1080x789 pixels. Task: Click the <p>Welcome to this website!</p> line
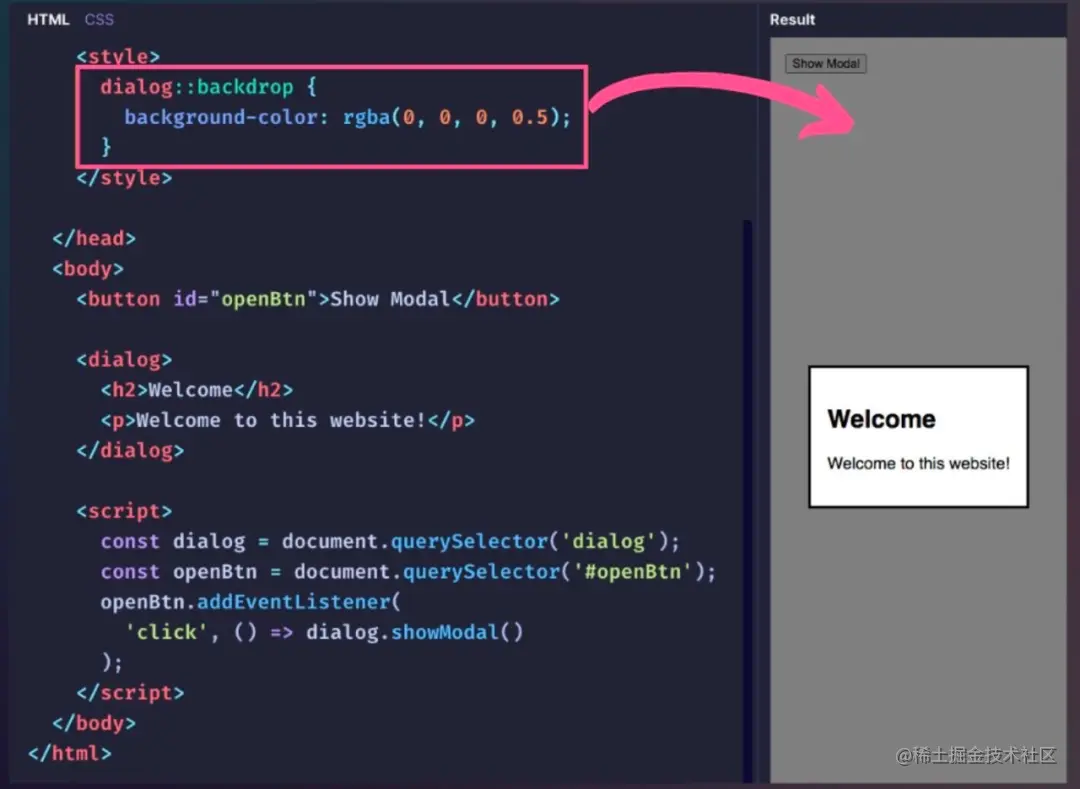(x=288, y=420)
